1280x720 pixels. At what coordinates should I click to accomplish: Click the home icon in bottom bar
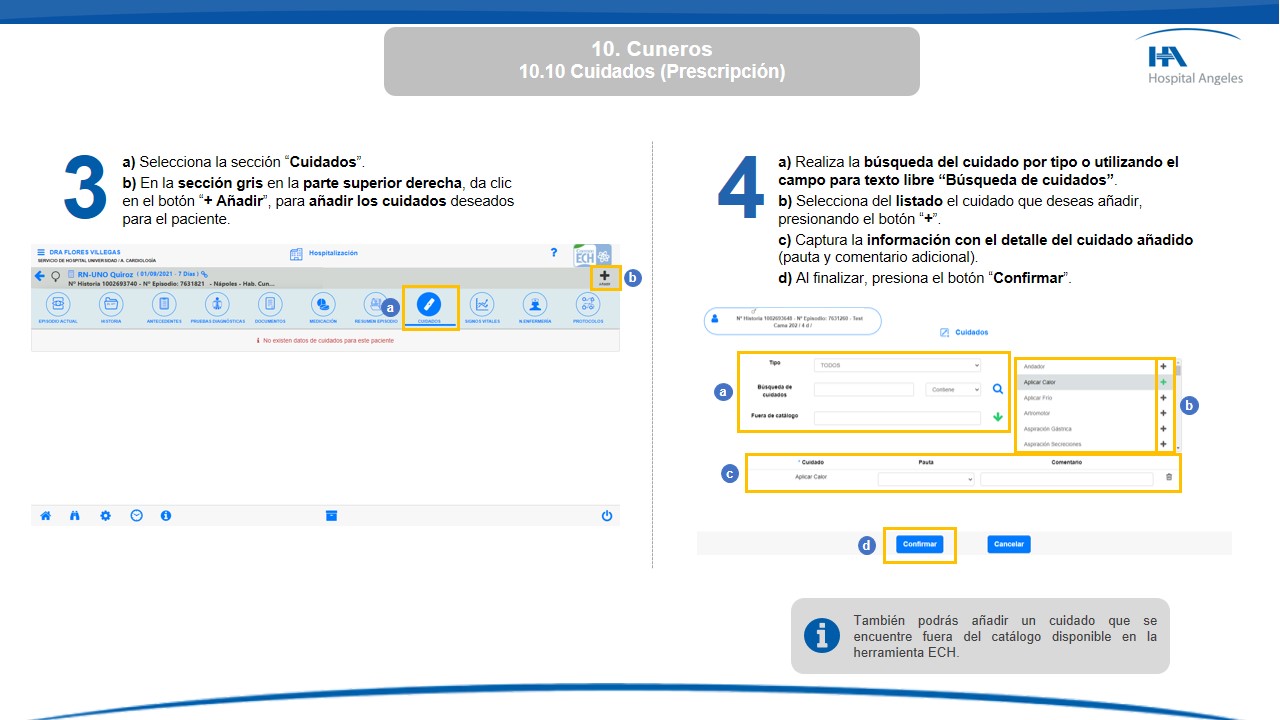coord(45,516)
